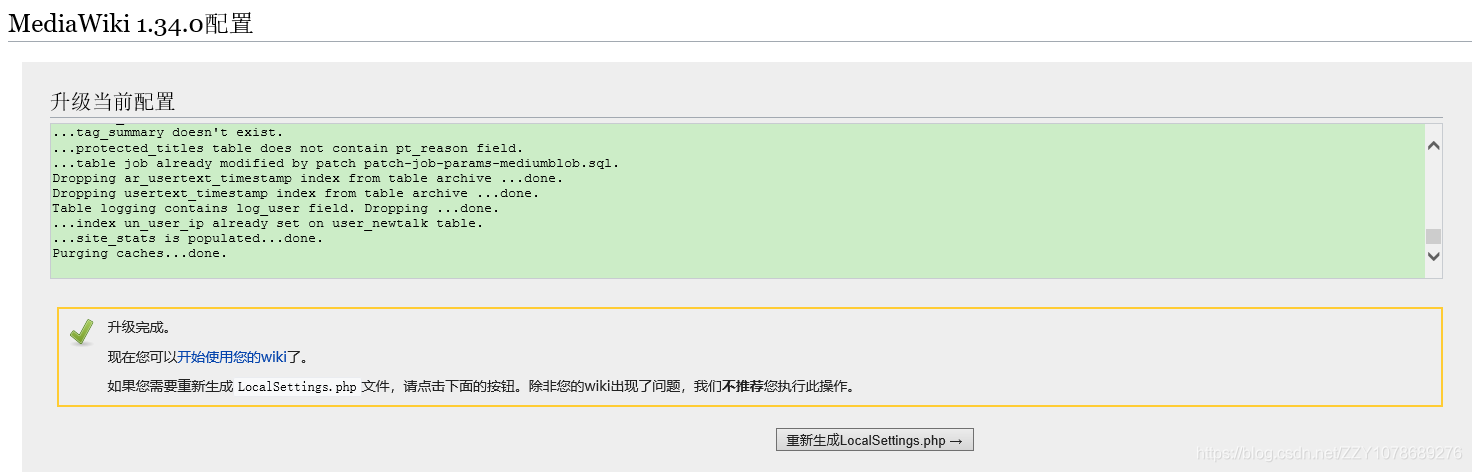Click the log scrollbar thumb
Image resolution: width=1472 pixels, height=472 pixels.
1433,236
